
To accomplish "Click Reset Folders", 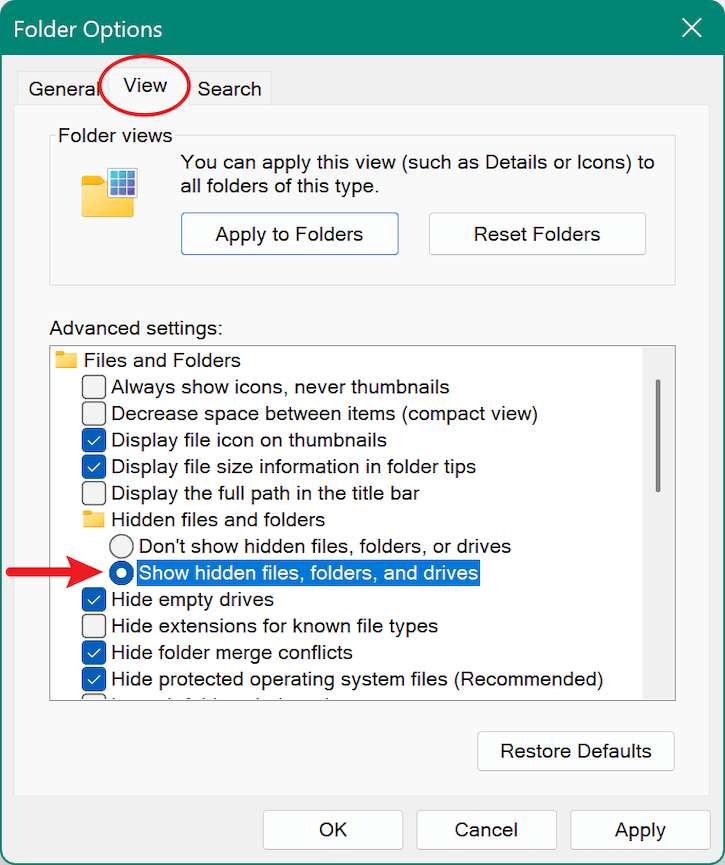I will pyautogui.click(x=536, y=233).
